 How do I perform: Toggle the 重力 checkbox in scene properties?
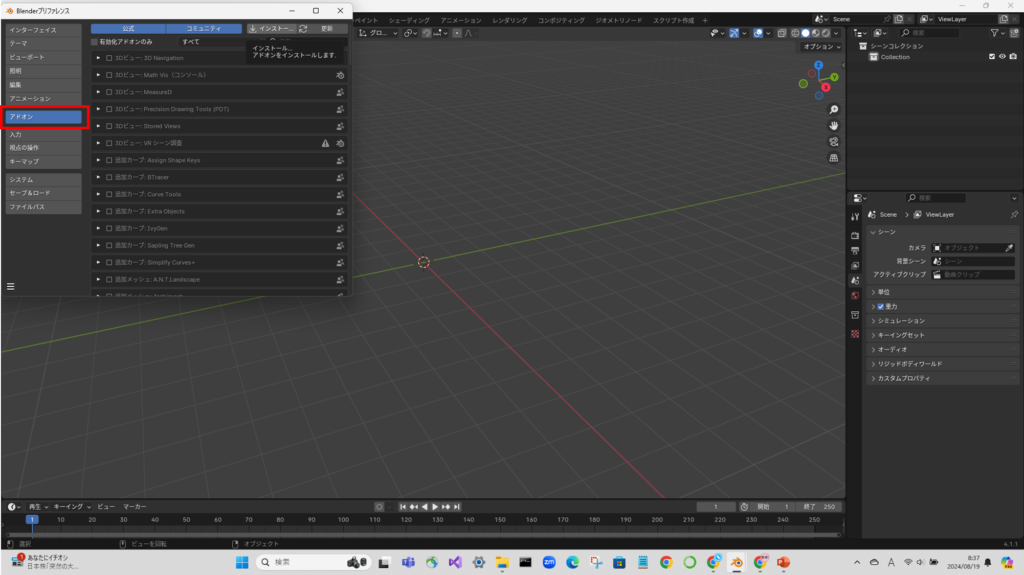pyautogui.click(x=880, y=306)
